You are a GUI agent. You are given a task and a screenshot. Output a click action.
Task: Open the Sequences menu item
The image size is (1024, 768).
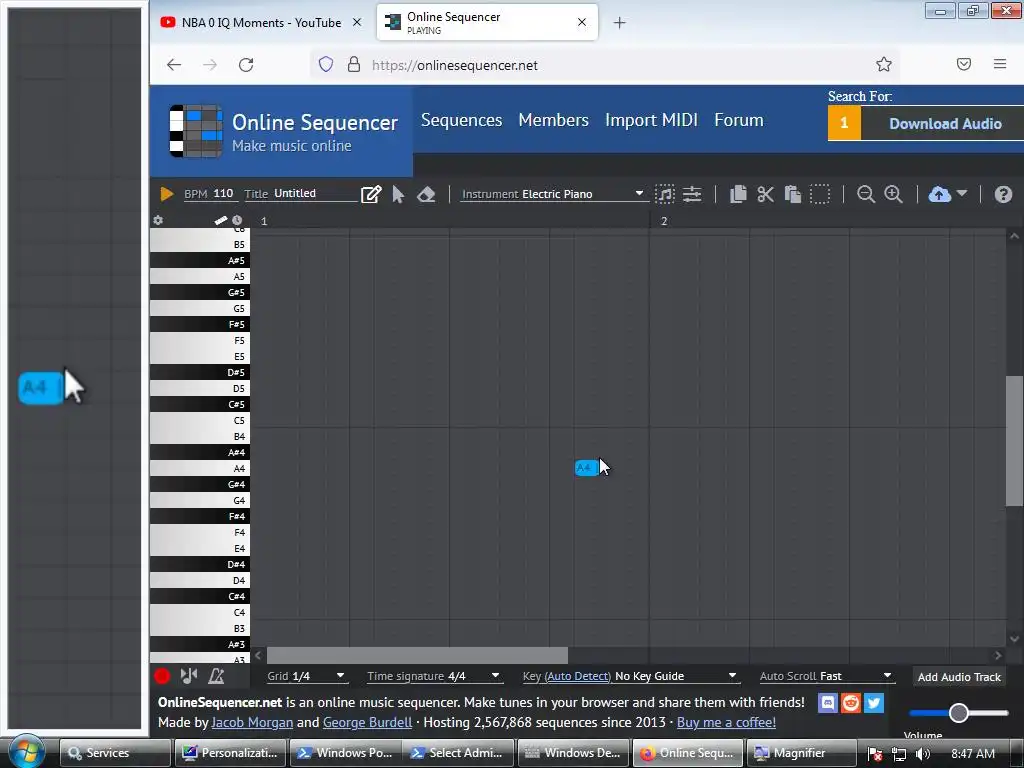pos(461,120)
